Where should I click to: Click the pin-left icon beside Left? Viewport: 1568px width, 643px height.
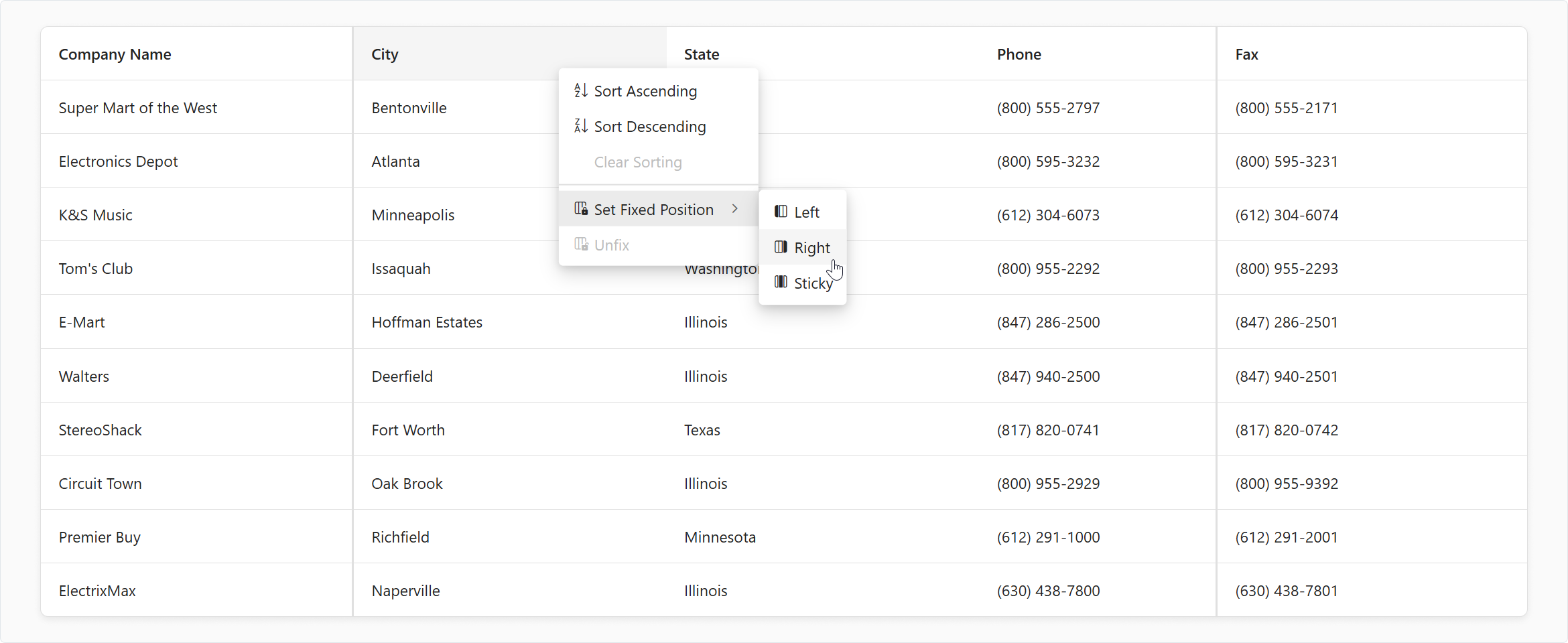tap(780, 211)
